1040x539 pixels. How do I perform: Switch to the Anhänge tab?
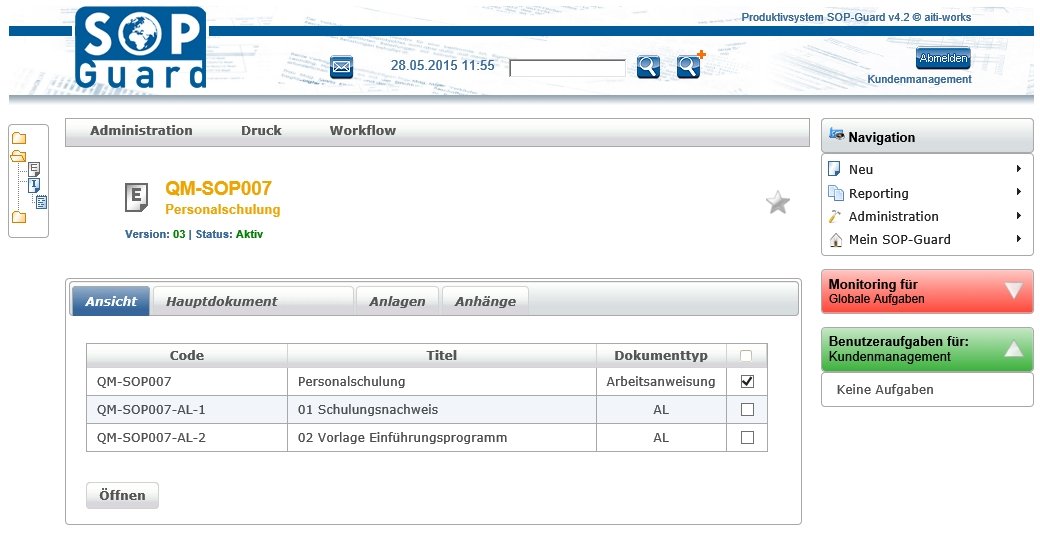(486, 301)
